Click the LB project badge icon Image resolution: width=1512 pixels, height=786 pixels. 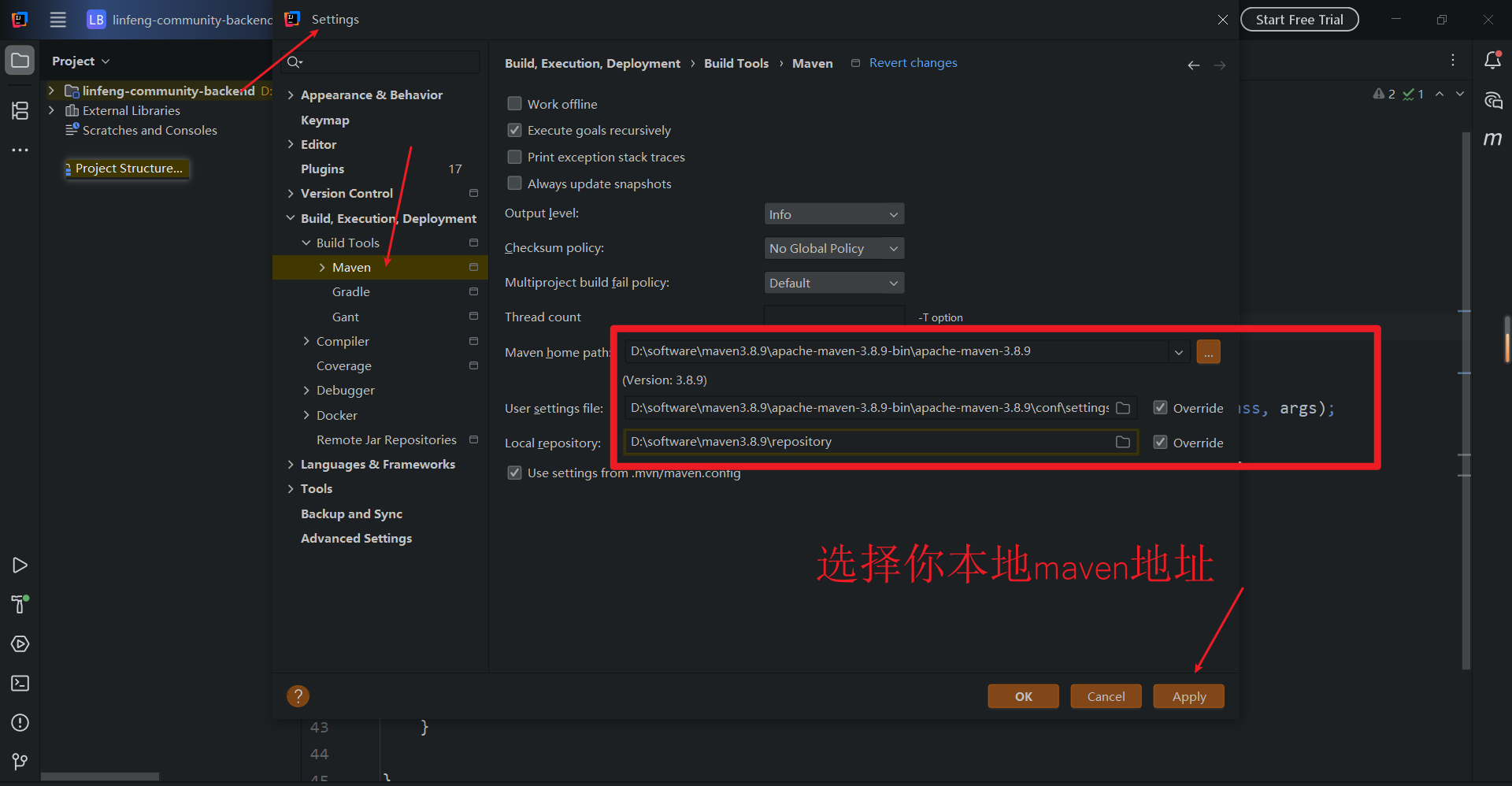96,20
